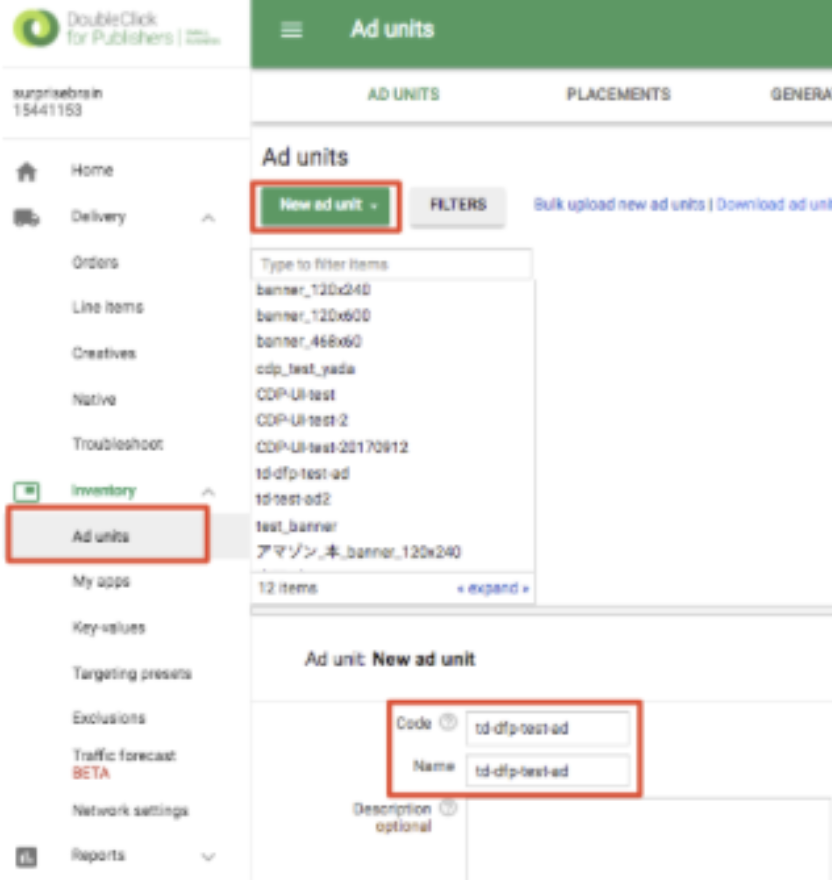The height and width of the screenshot is (880, 832).
Task: Click the Delivery truck icon
Action: (x=27, y=217)
